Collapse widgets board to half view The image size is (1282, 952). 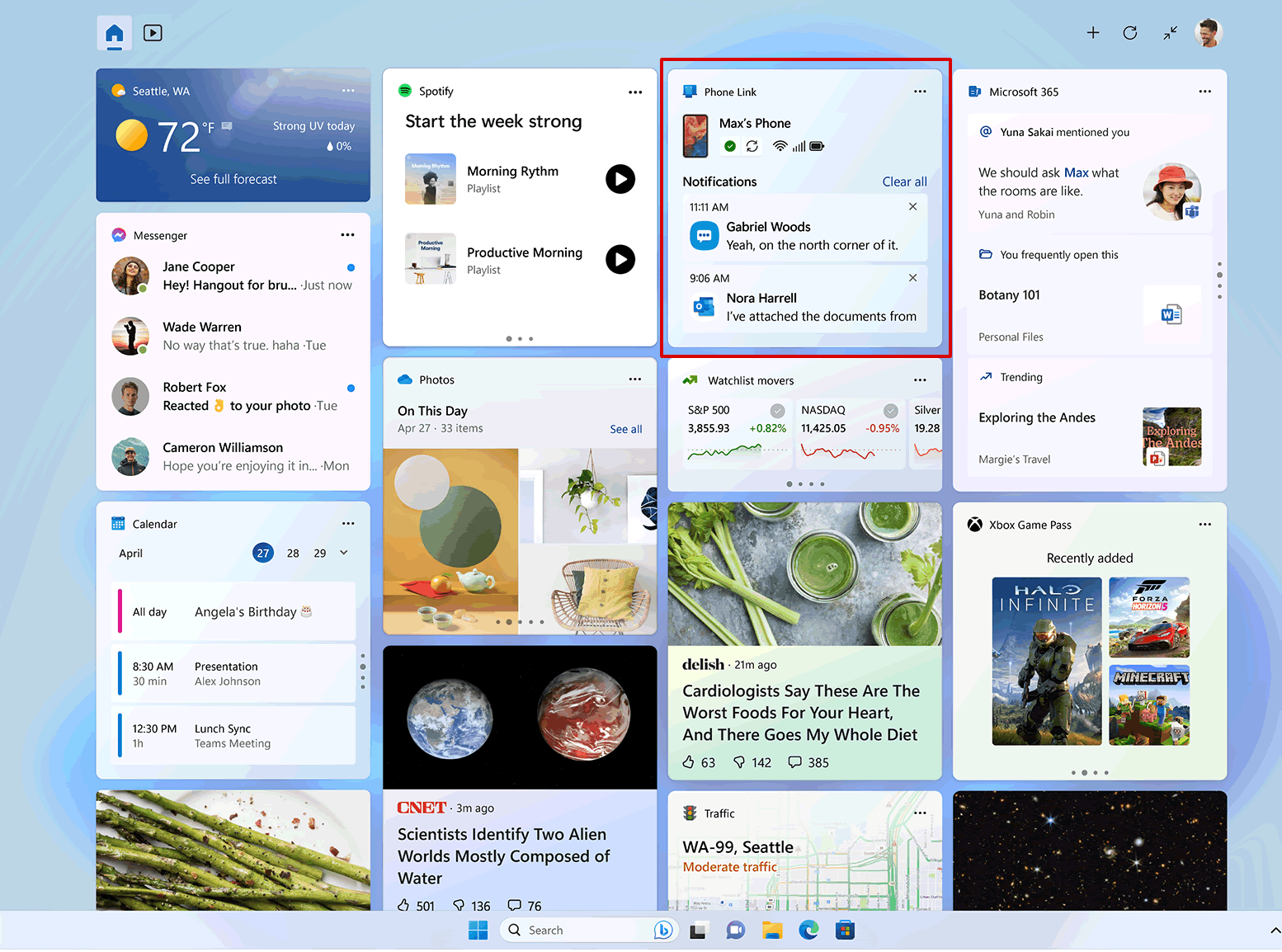click(1171, 33)
